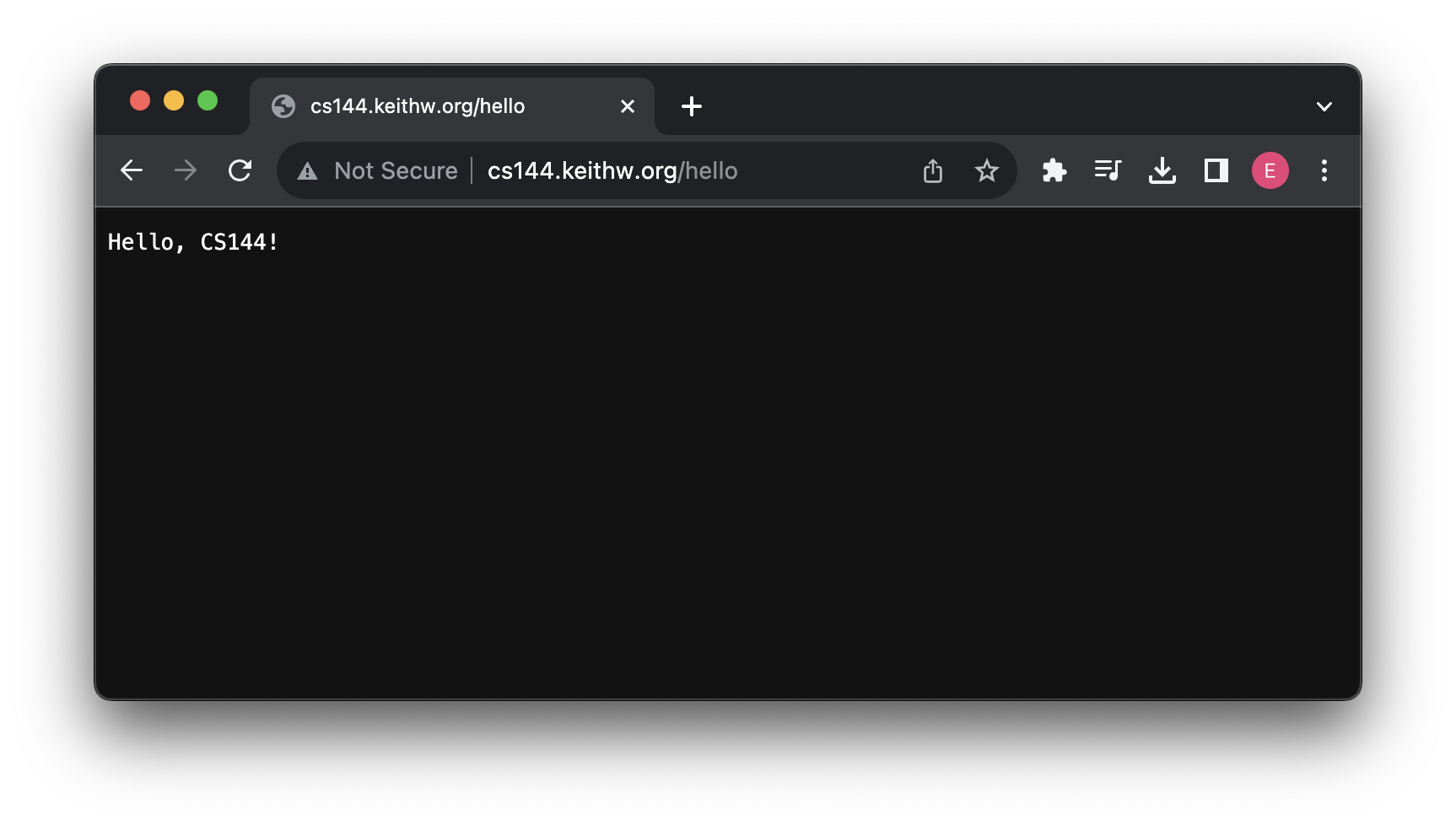This screenshot has height=825, width=1456.
Task: Click the globe favicon on the tab
Action: [x=283, y=106]
